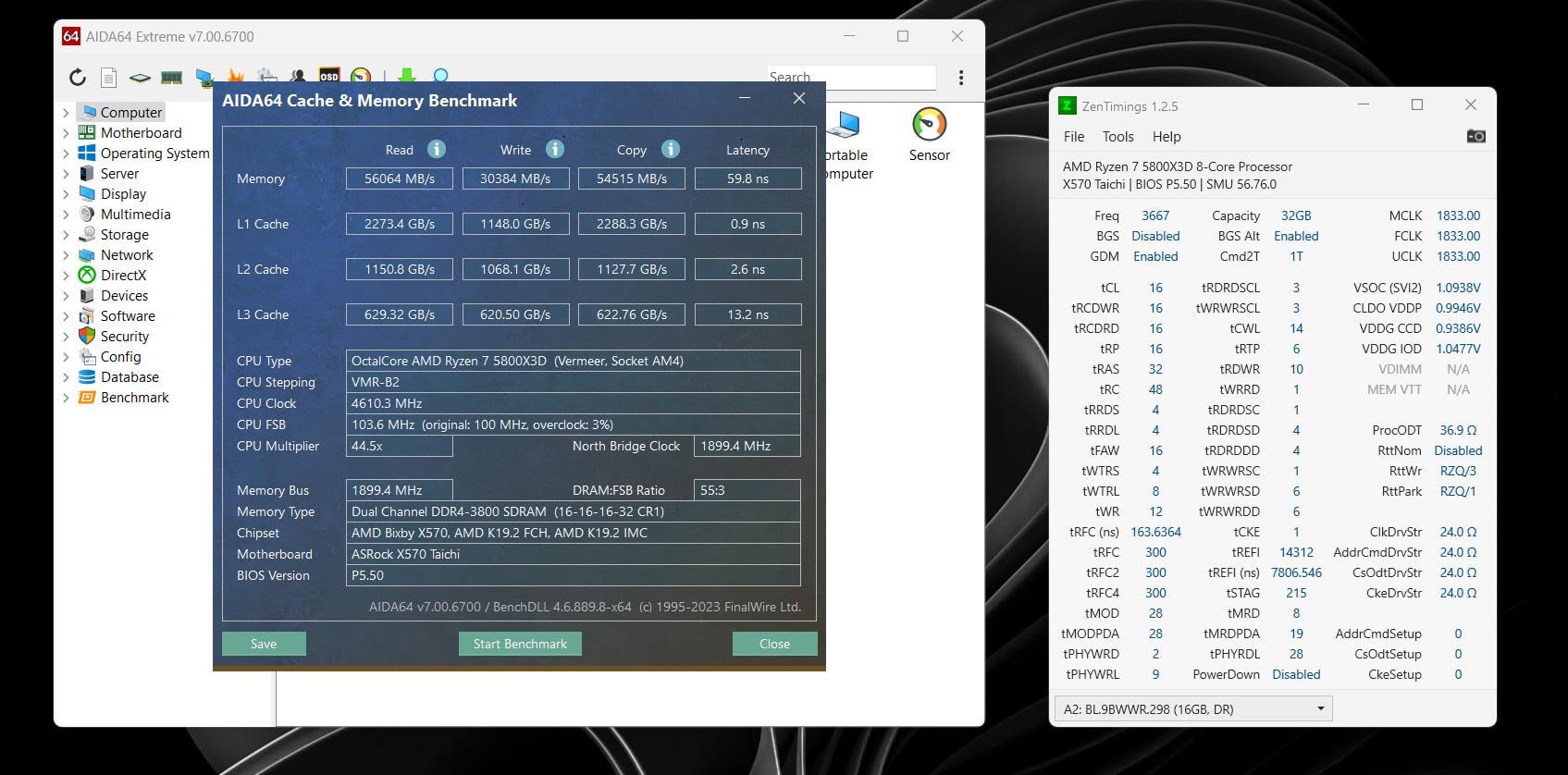Click the info icon beside Read

pos(437,149)
